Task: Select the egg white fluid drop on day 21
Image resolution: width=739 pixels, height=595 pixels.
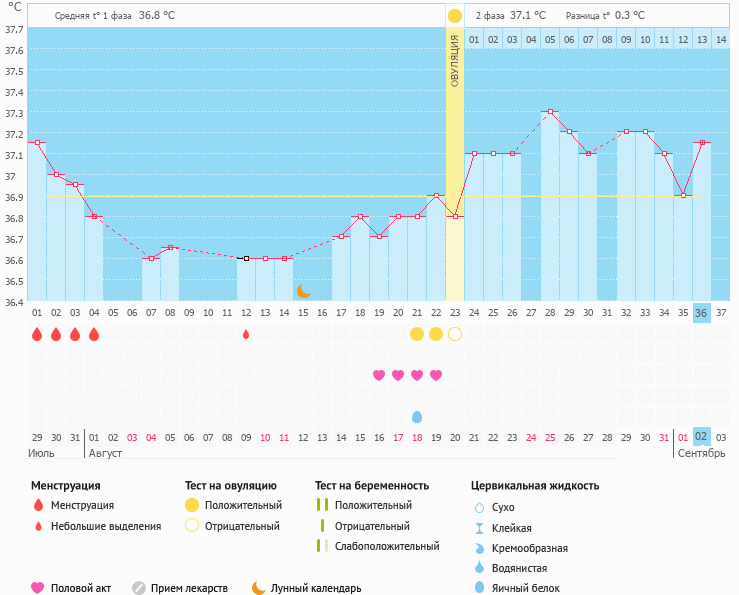Action: (x=417, y=416)
